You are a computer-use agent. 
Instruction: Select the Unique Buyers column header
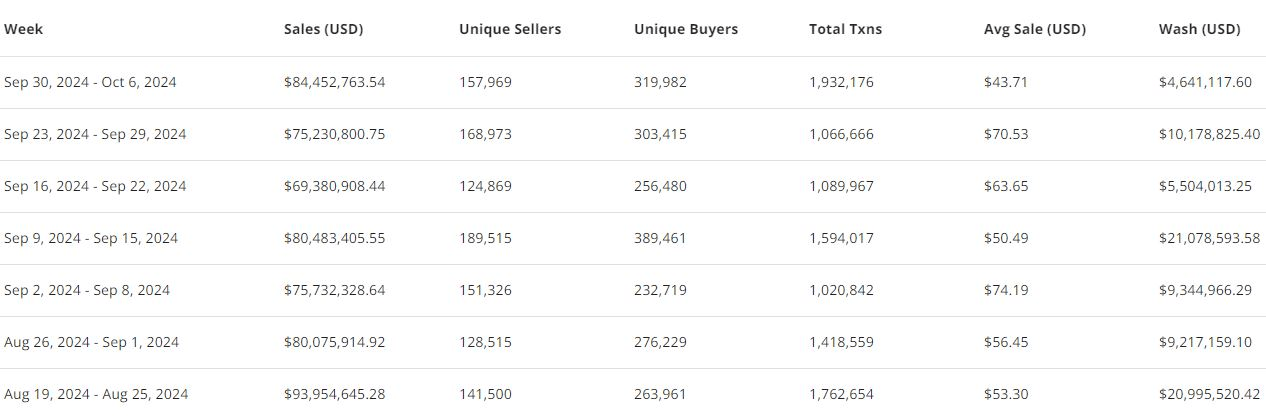click(x=686, y=29)
